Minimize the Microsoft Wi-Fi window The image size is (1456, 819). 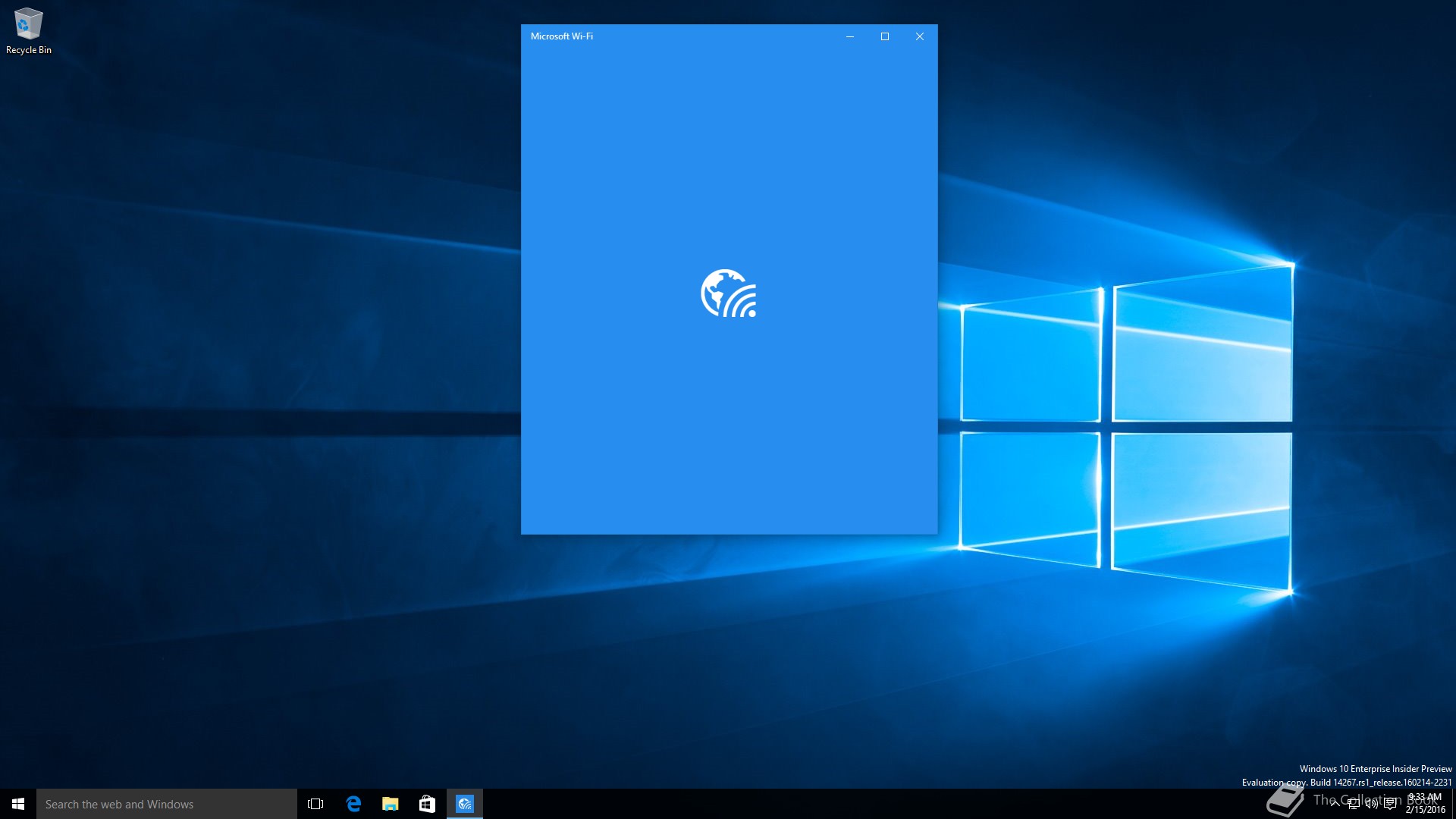(x=850, y=36)
